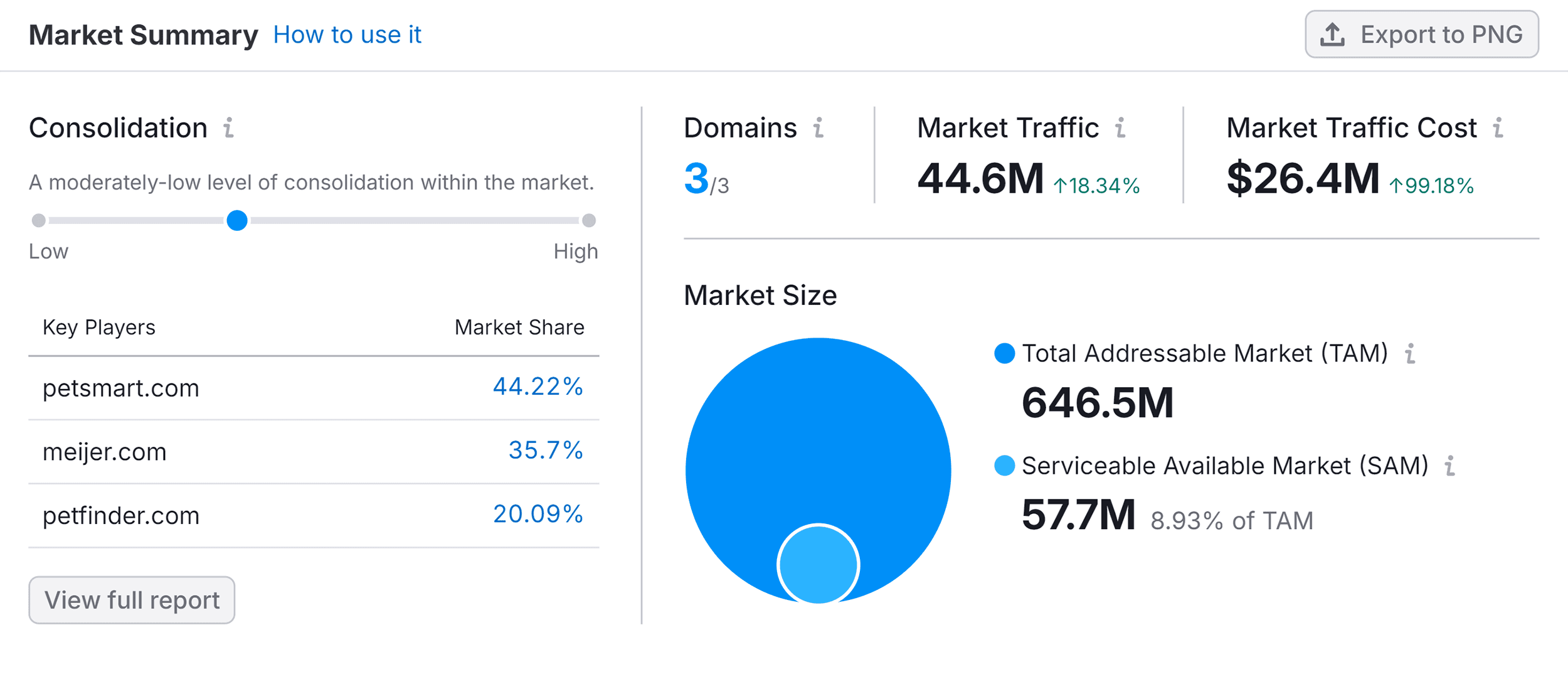Open the full report via View full report

click(132, 600)
